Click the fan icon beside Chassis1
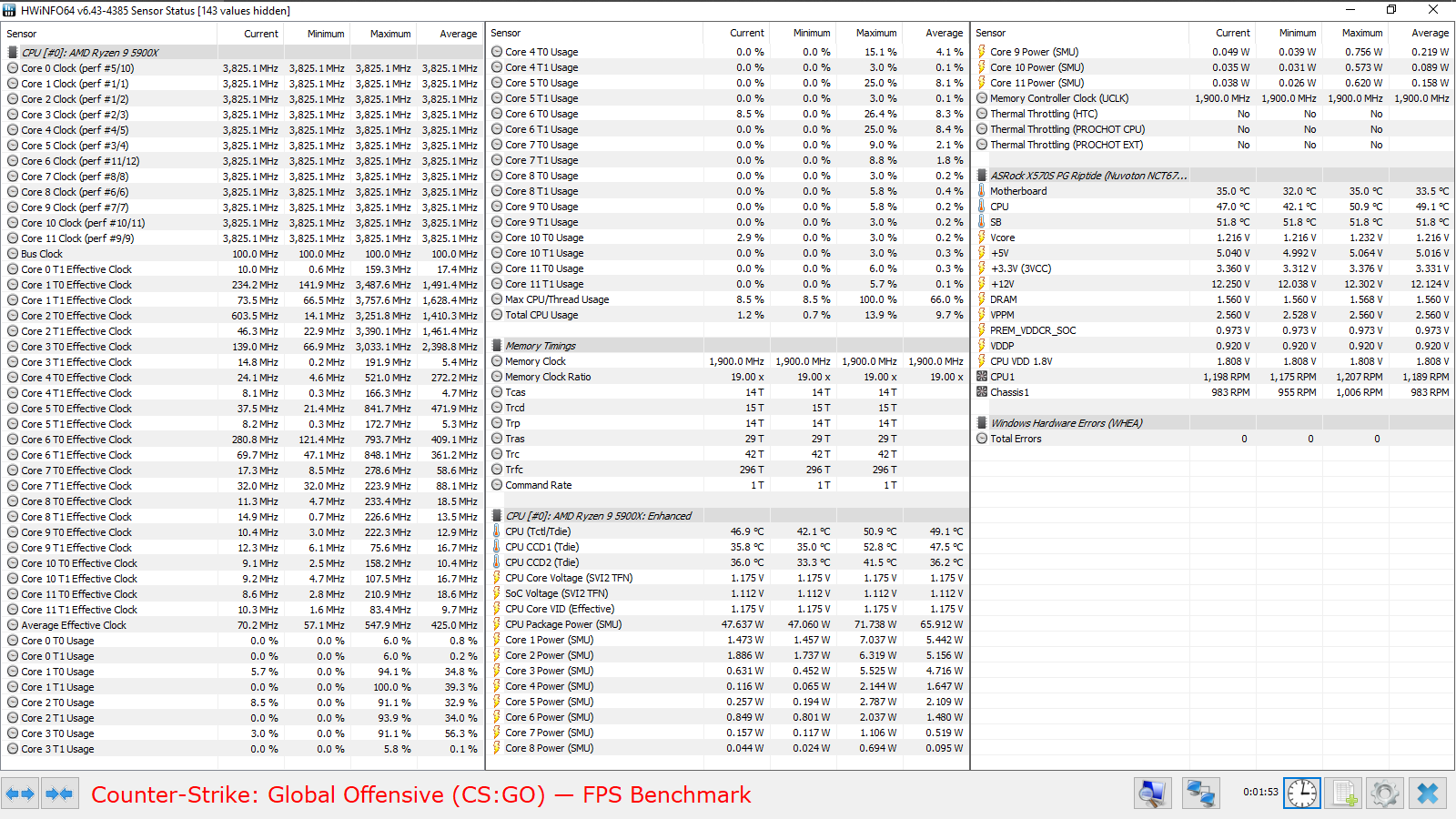 coord(982,392)
